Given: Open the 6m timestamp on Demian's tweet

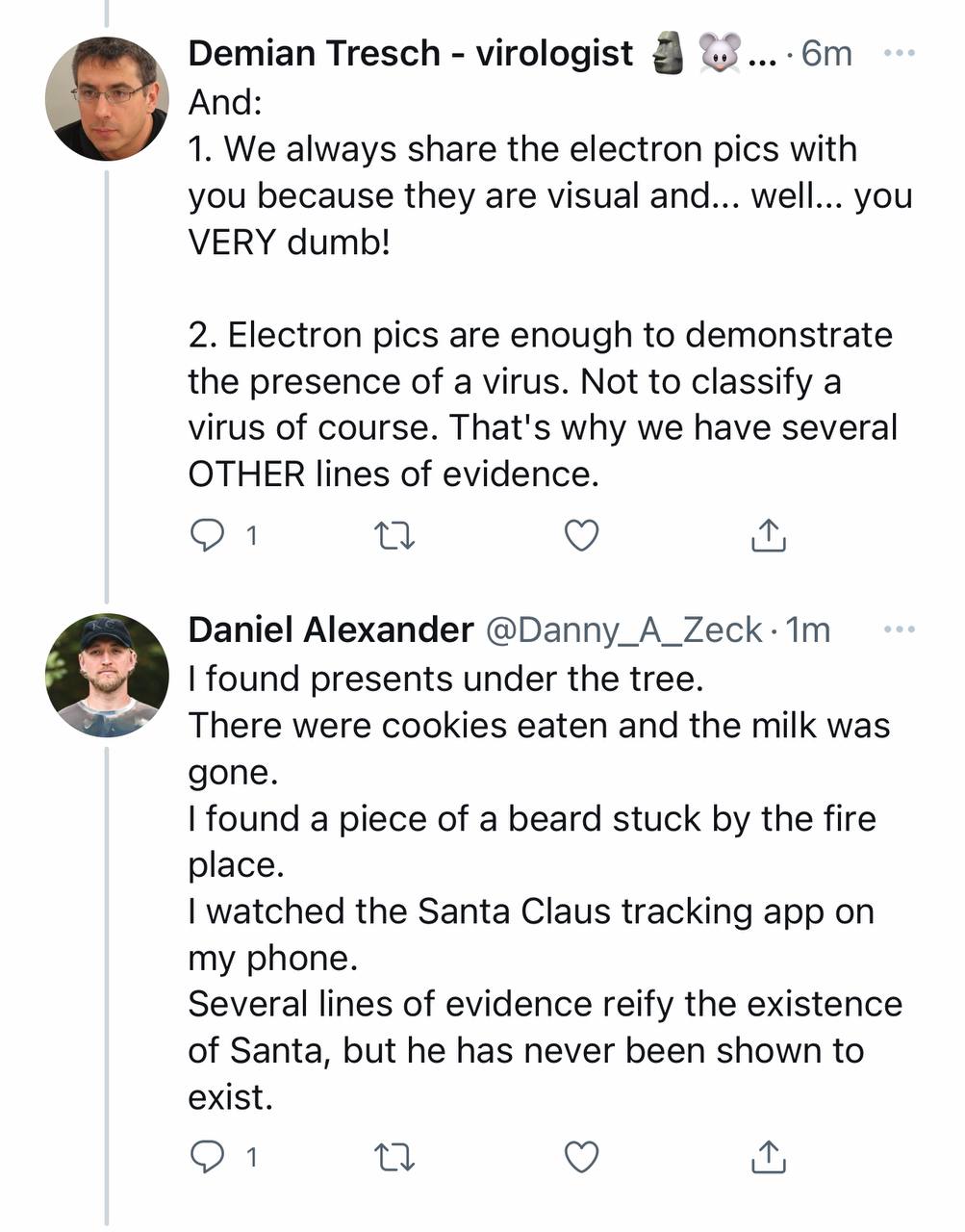Looking at the screenshot, I should pos(829,53).
